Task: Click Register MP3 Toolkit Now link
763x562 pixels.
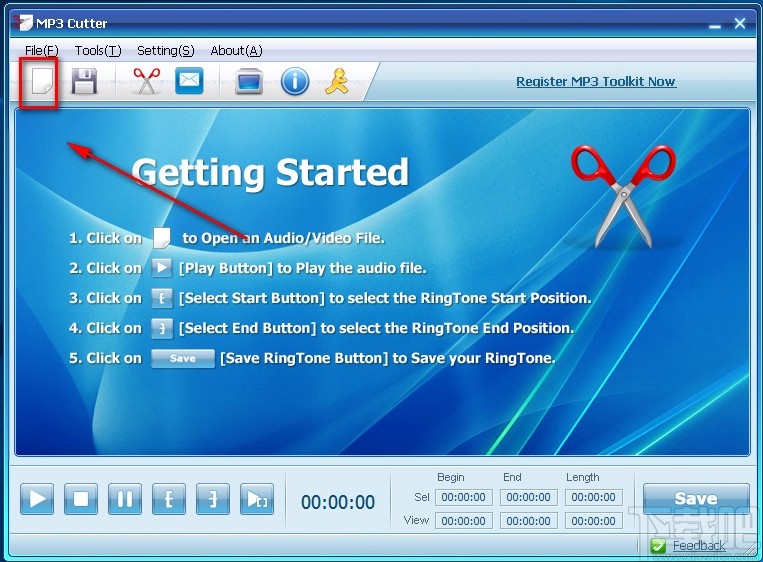Action: 596,81
